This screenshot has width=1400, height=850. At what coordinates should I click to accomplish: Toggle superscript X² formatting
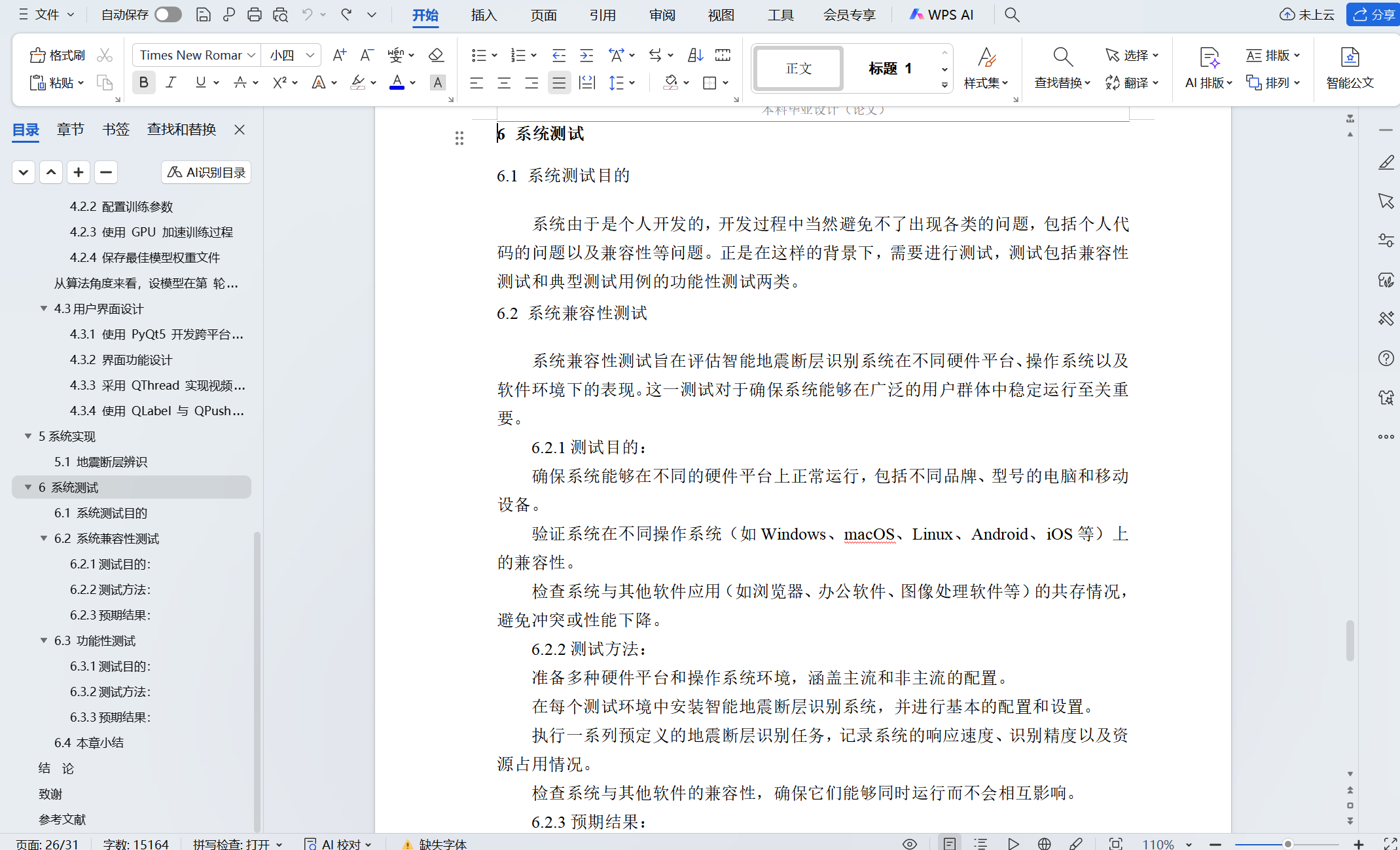280,83
